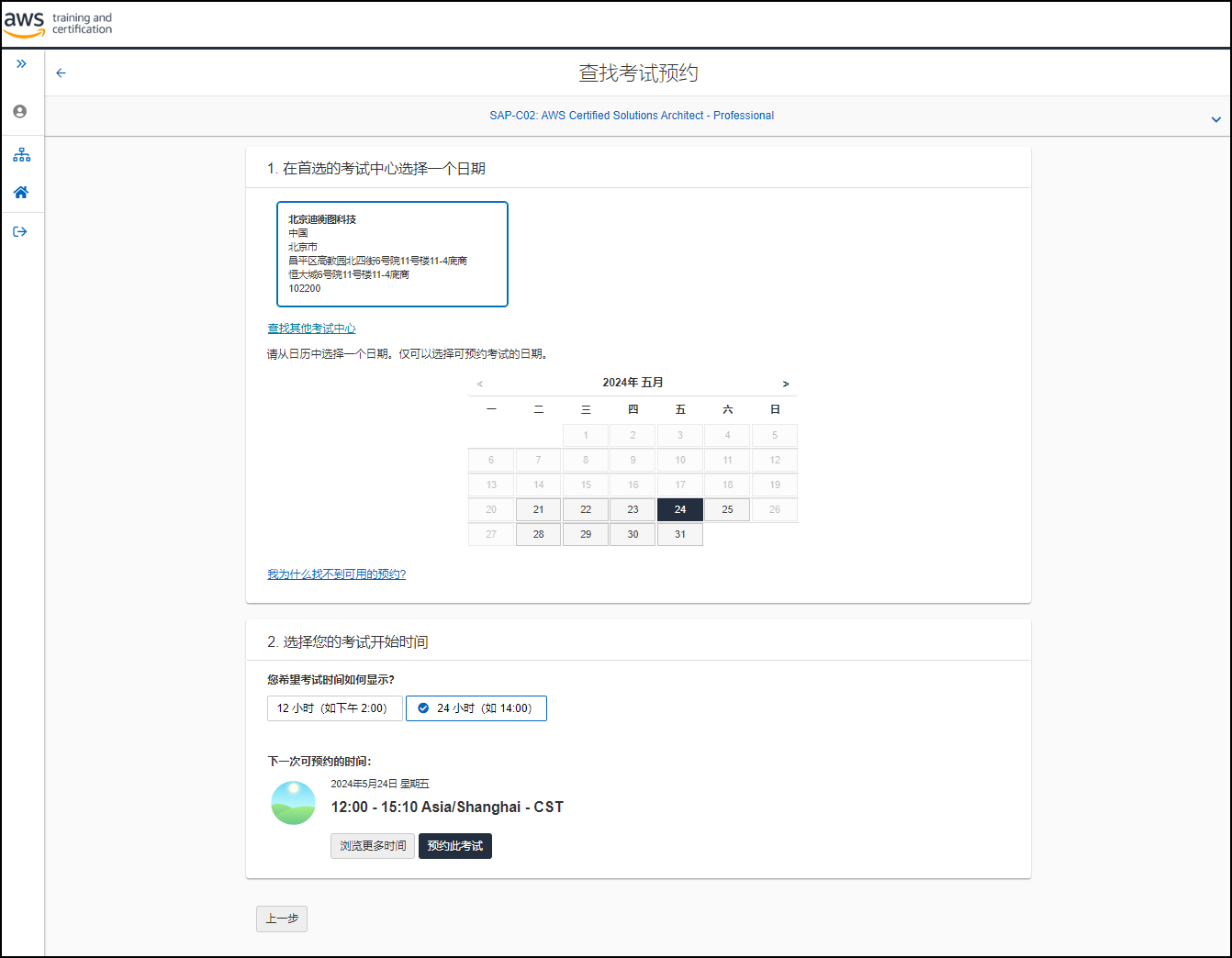Expand the SAP-C02 exam details chevron

1215,119
